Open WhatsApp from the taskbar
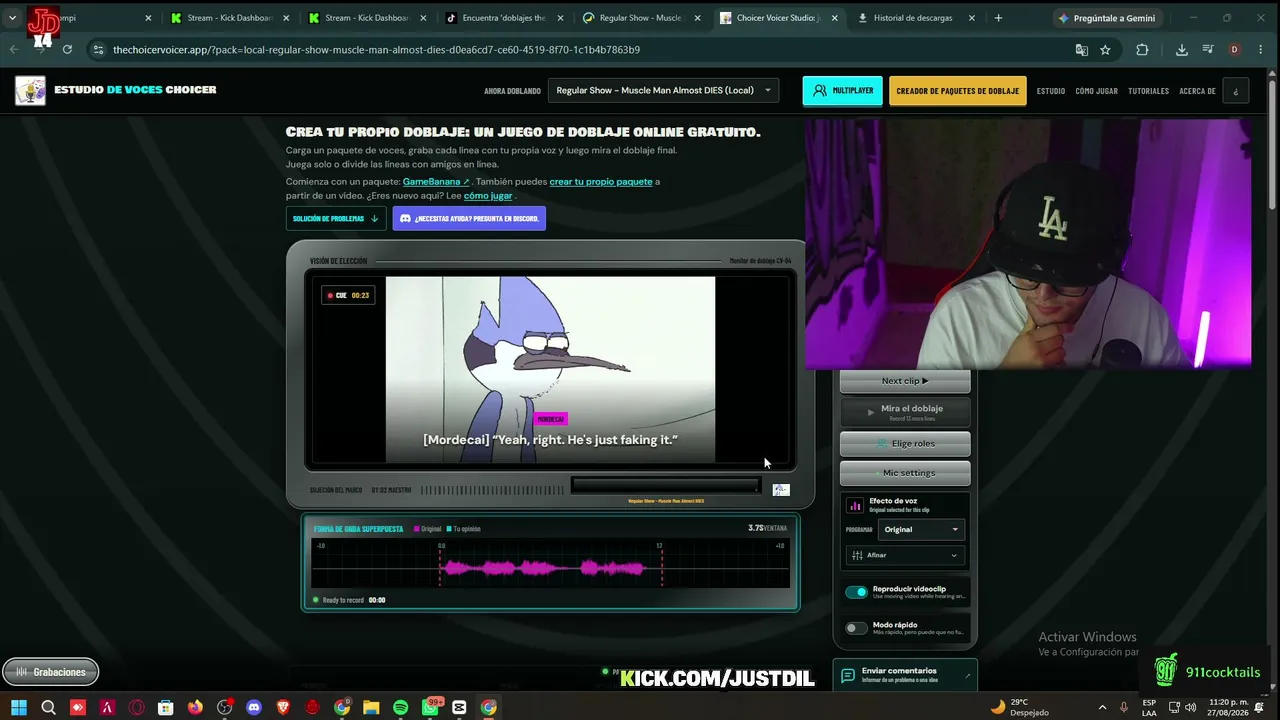The width and height of the screenshot is (1280, 720). 431,708
